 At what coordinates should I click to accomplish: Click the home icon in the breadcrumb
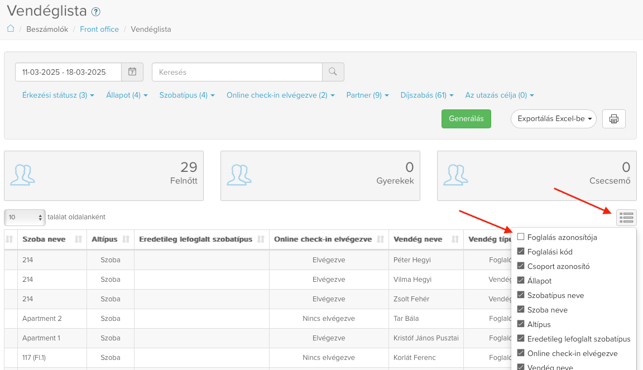pos(11,29)
